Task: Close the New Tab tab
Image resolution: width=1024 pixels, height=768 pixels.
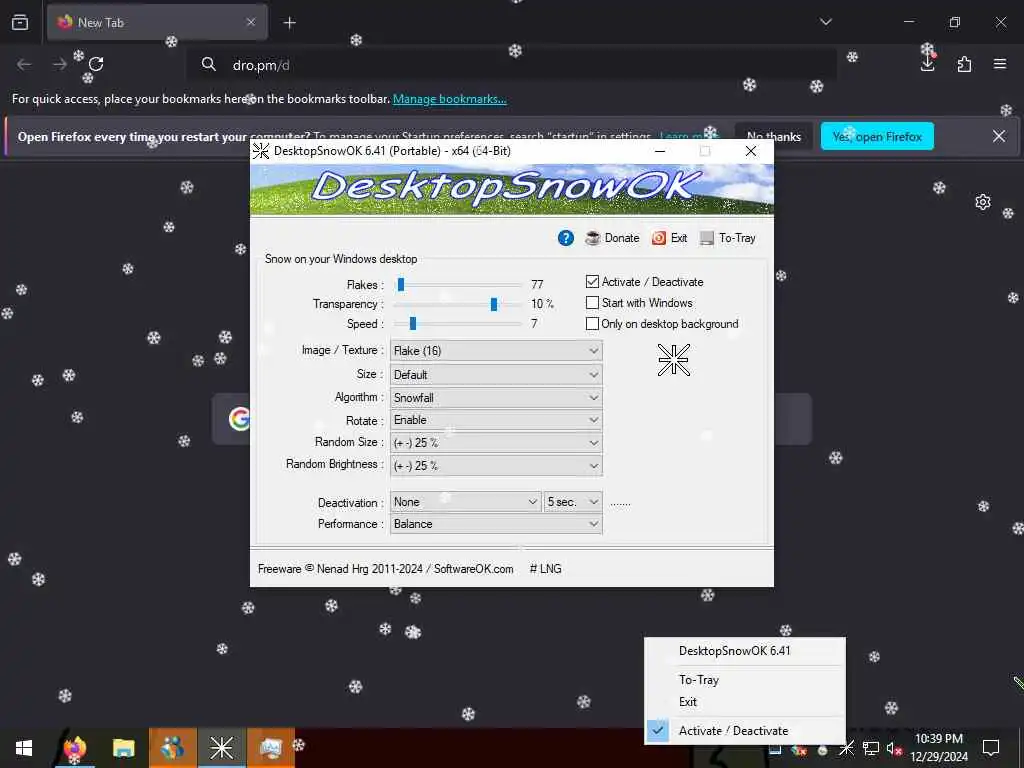Action: pyautogui.click(x=251, y=22)
